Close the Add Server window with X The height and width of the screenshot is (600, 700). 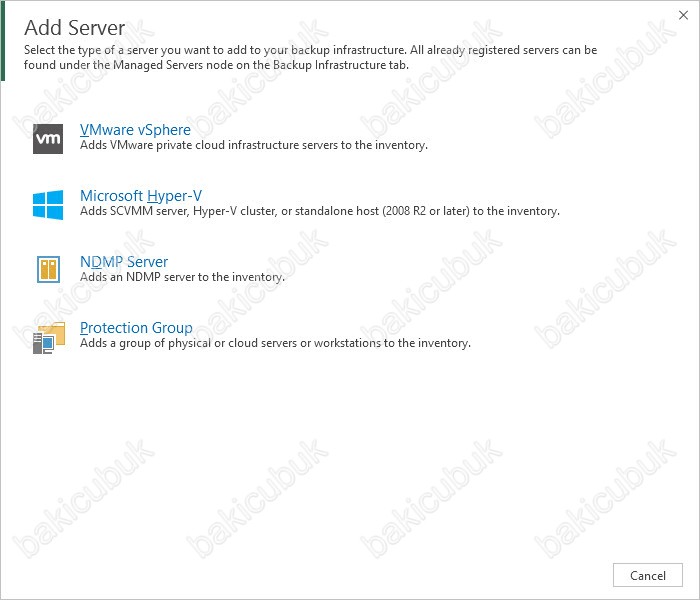pyautogui.click(x=683, y=15)
